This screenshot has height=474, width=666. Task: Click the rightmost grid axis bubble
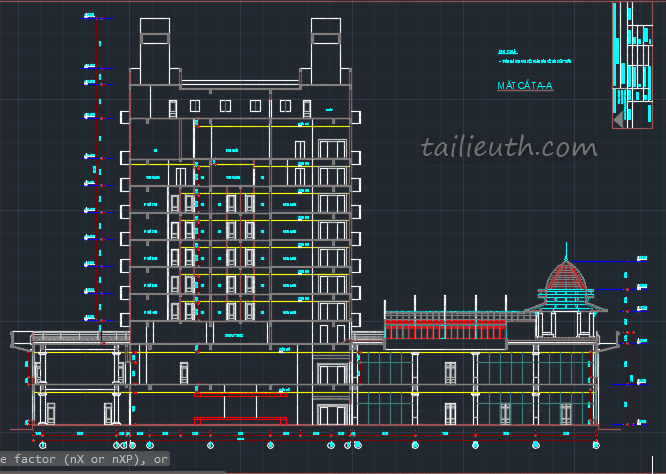coord(597,443)
